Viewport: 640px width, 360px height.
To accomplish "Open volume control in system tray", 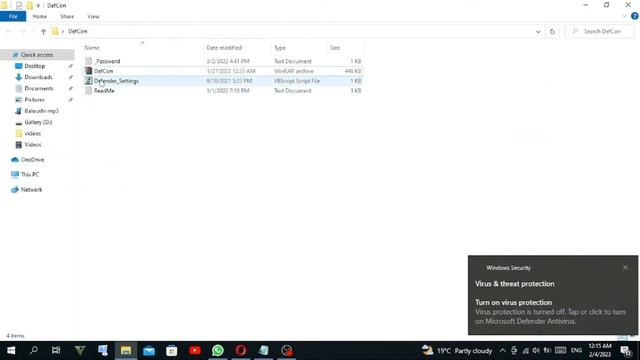I will 536,351.
